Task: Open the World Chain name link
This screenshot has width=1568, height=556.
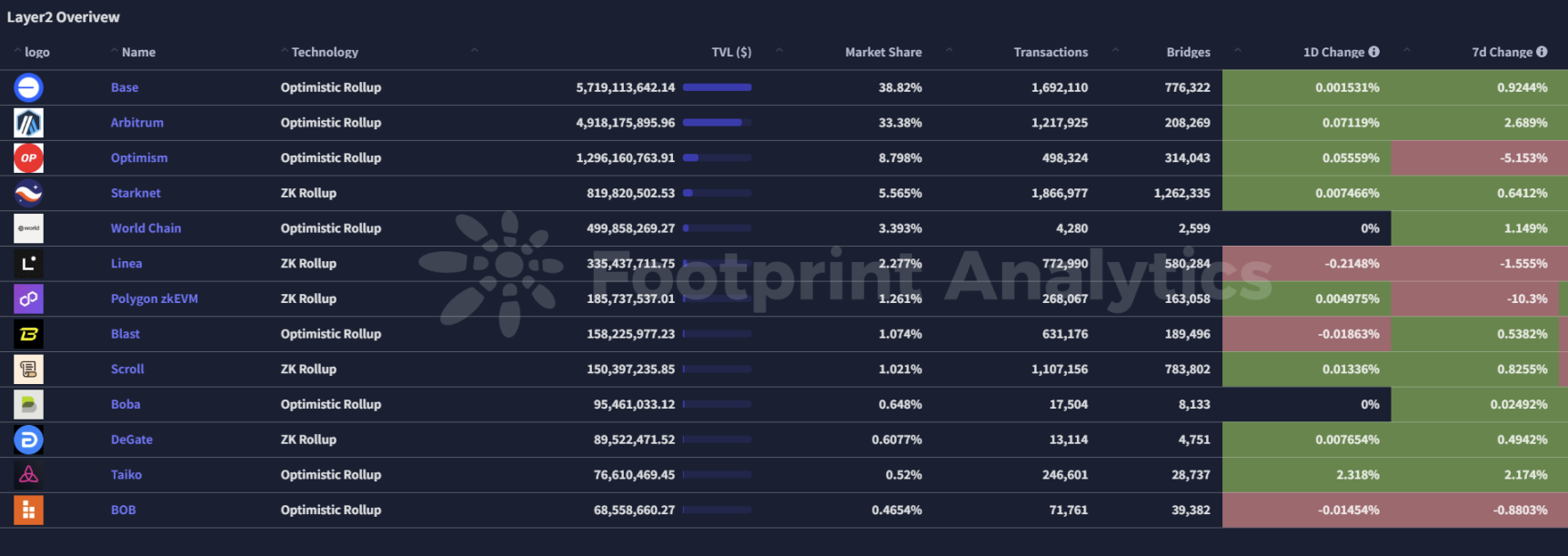Action: (x=146, y=228)
